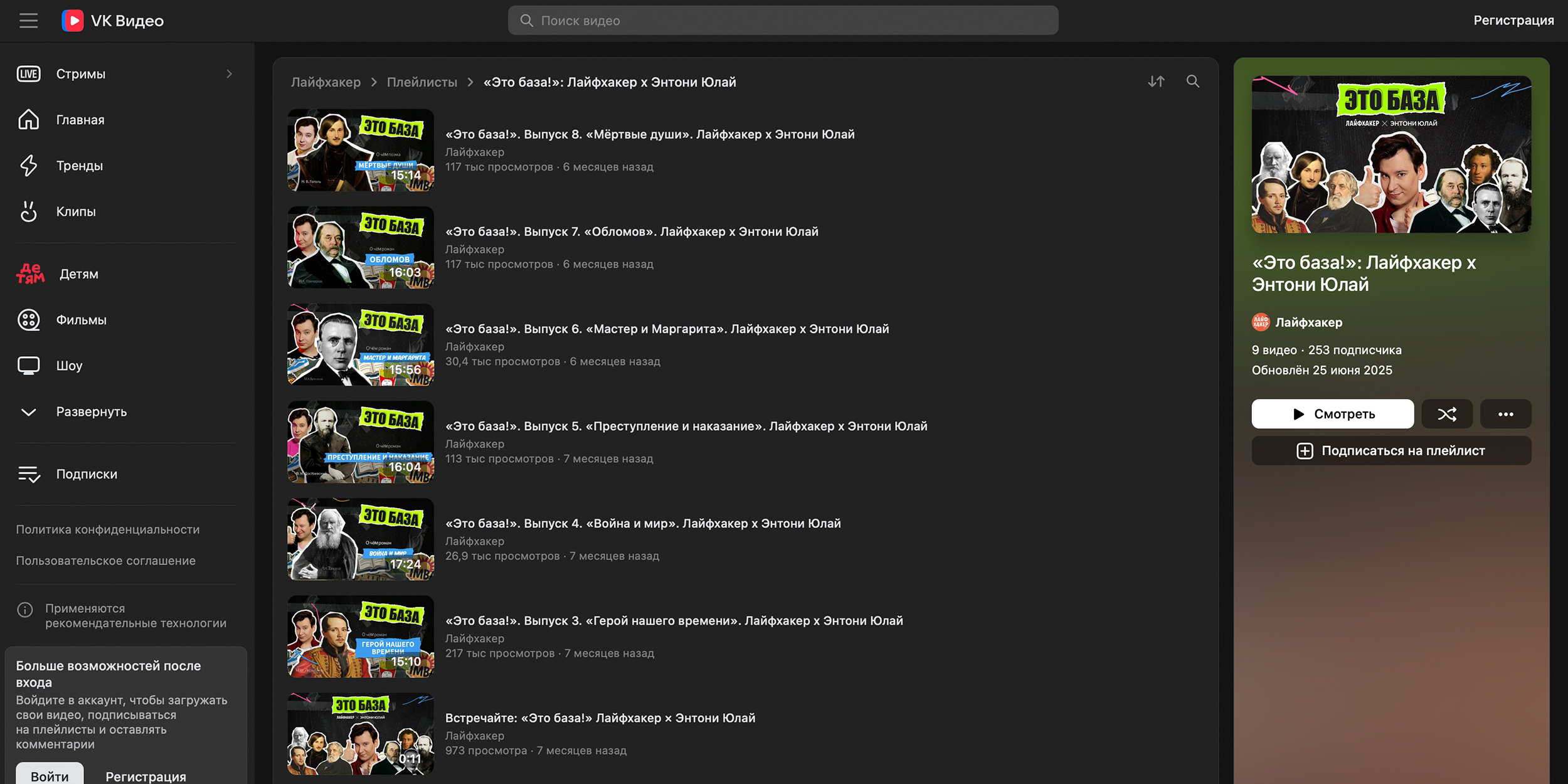
Task: Open Политика конфиденциальности link
Action: [x=108, y=530]
